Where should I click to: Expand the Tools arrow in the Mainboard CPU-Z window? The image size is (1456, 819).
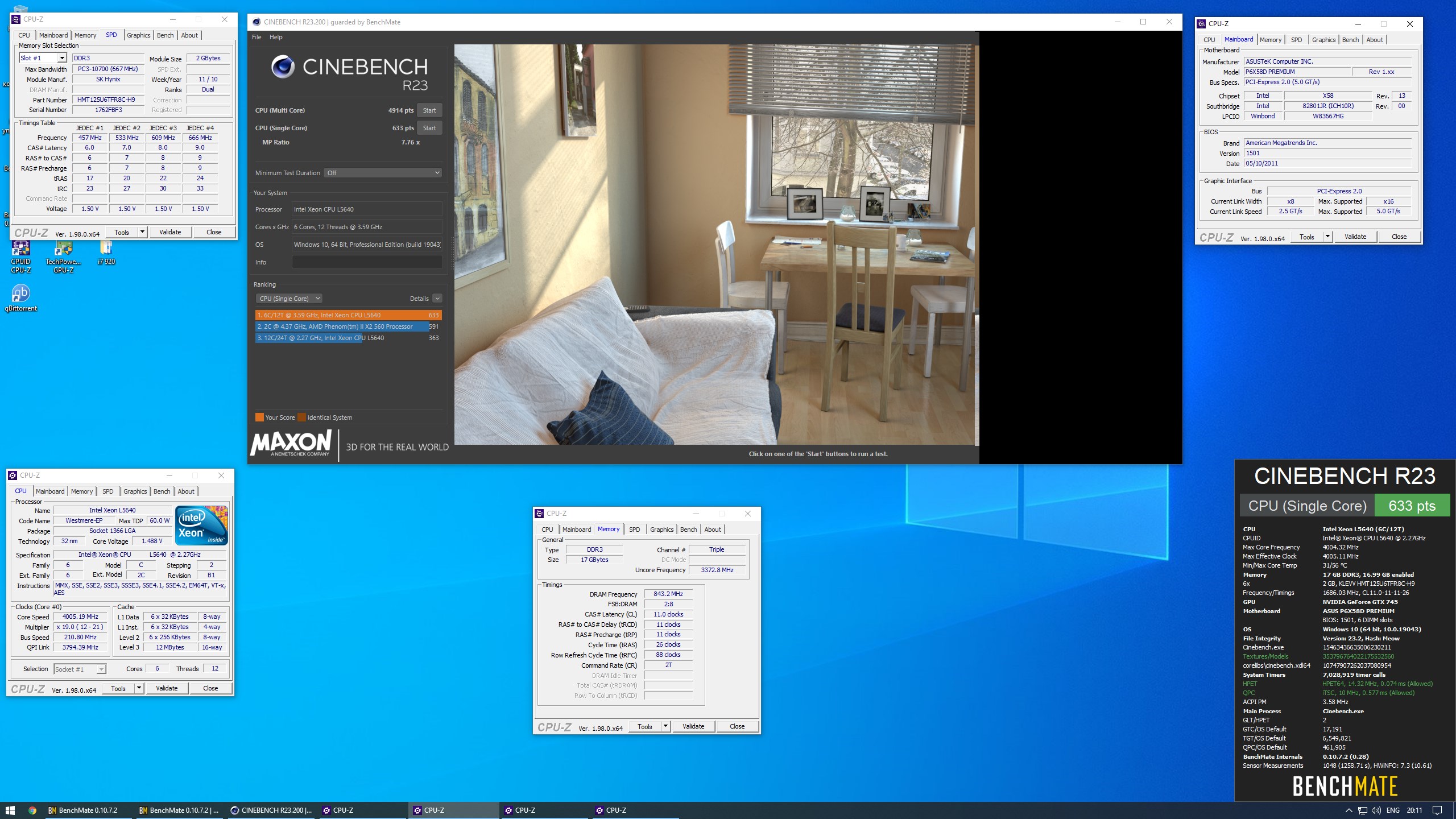point(1328,237)
